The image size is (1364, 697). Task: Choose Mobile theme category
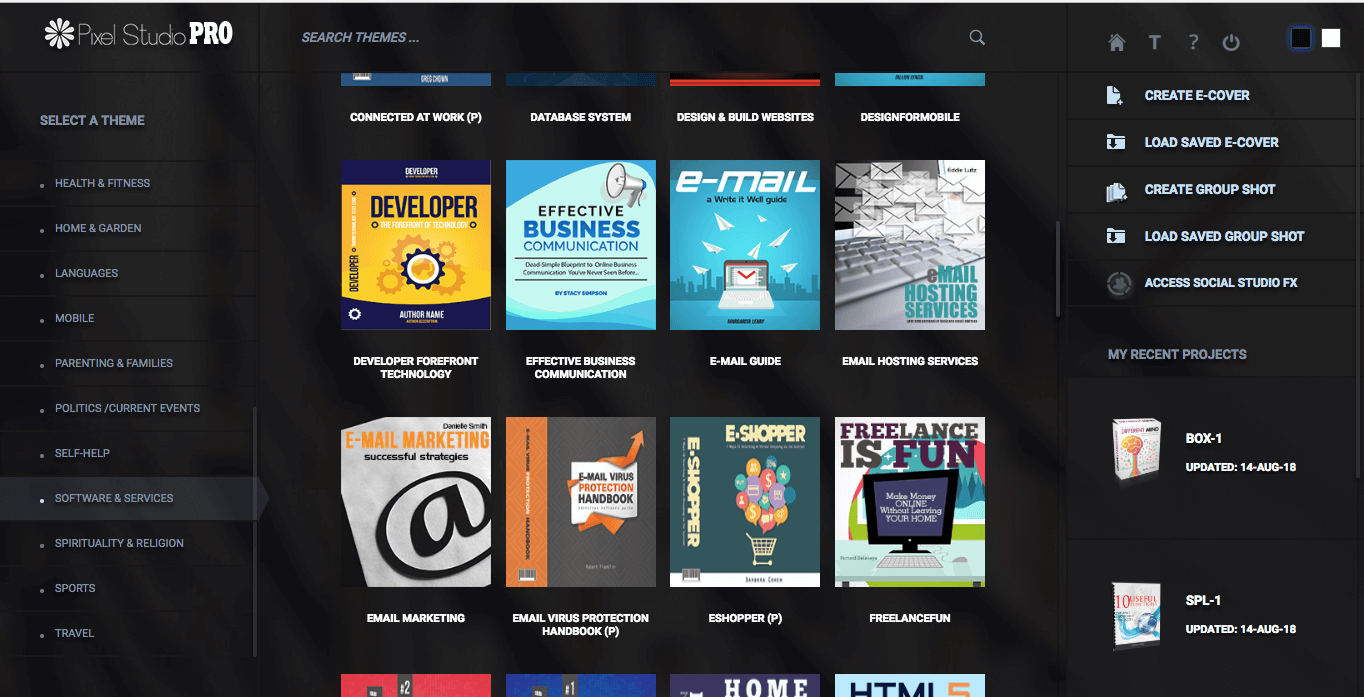point(74,318)
